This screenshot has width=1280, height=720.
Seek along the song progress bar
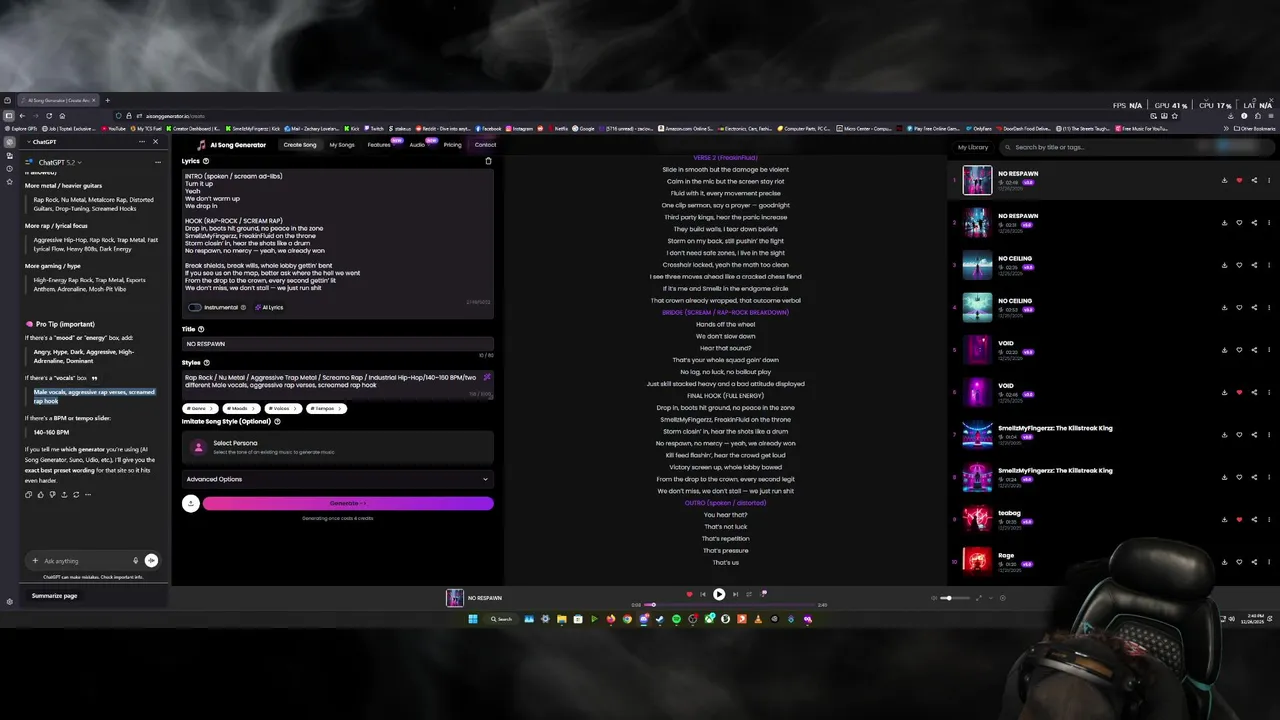tap(729, 604)
